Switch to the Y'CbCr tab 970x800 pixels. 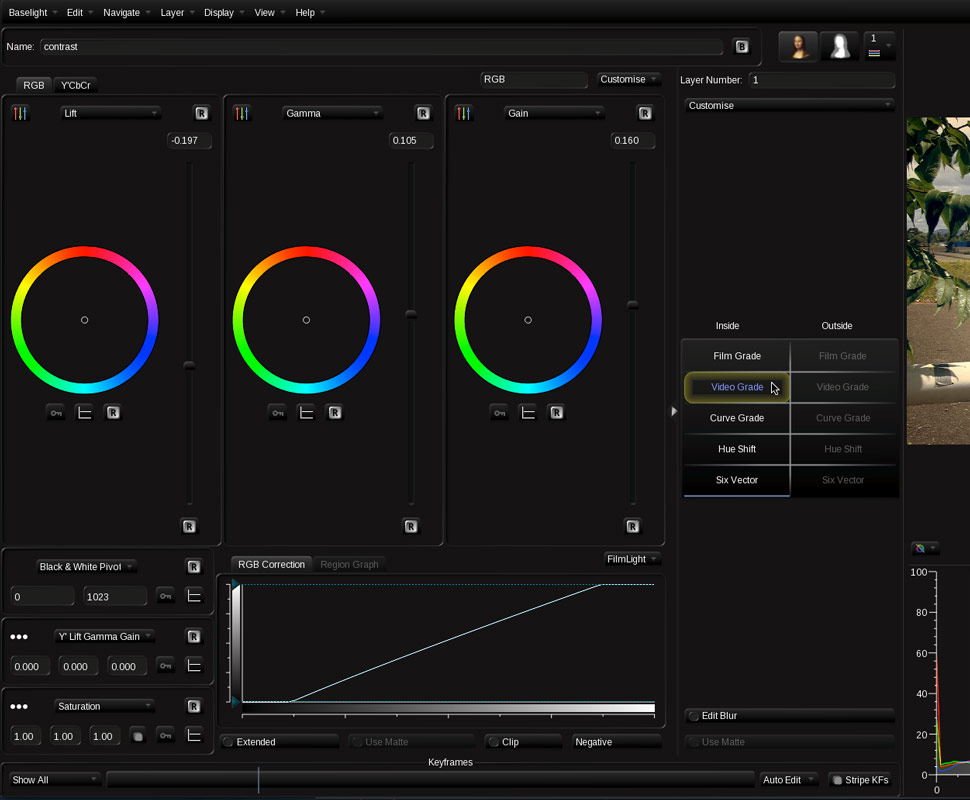(76, 86)
